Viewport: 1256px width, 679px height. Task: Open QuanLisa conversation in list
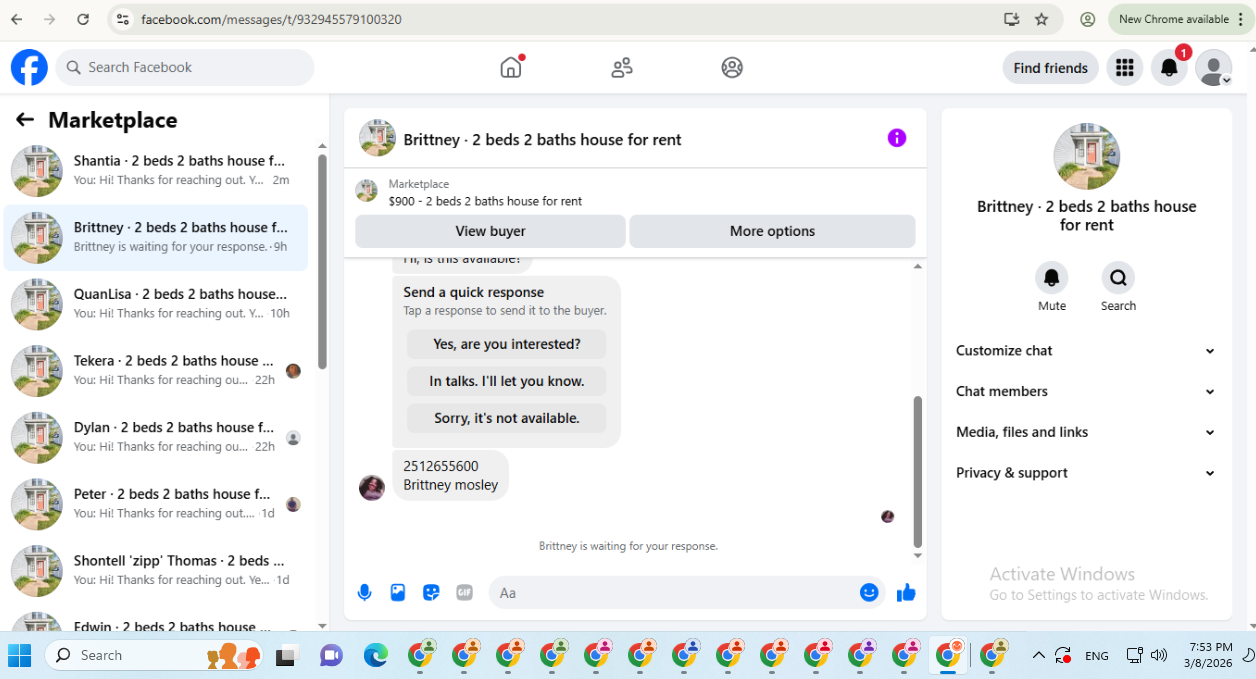156,304
